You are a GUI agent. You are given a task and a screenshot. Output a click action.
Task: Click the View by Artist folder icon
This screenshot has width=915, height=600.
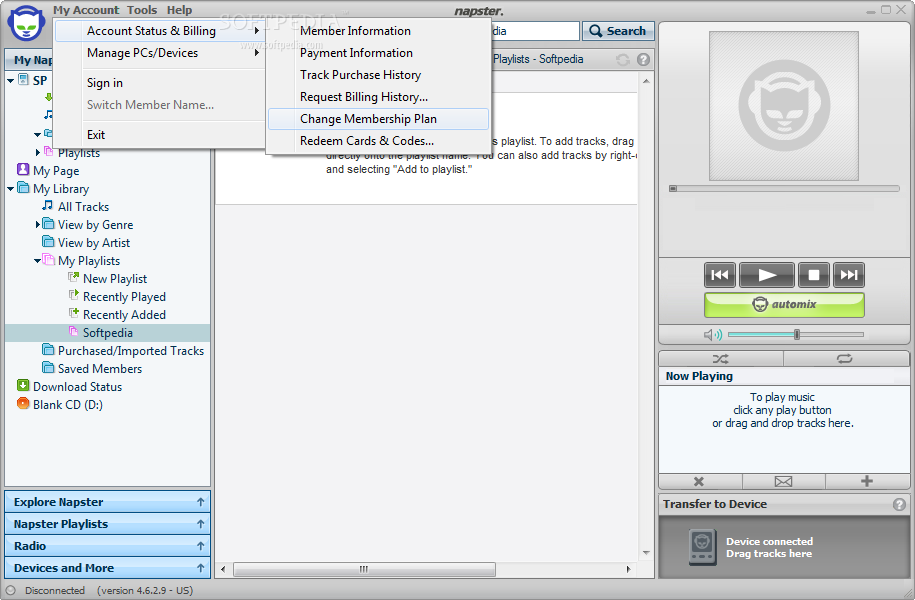pos(48,242)
